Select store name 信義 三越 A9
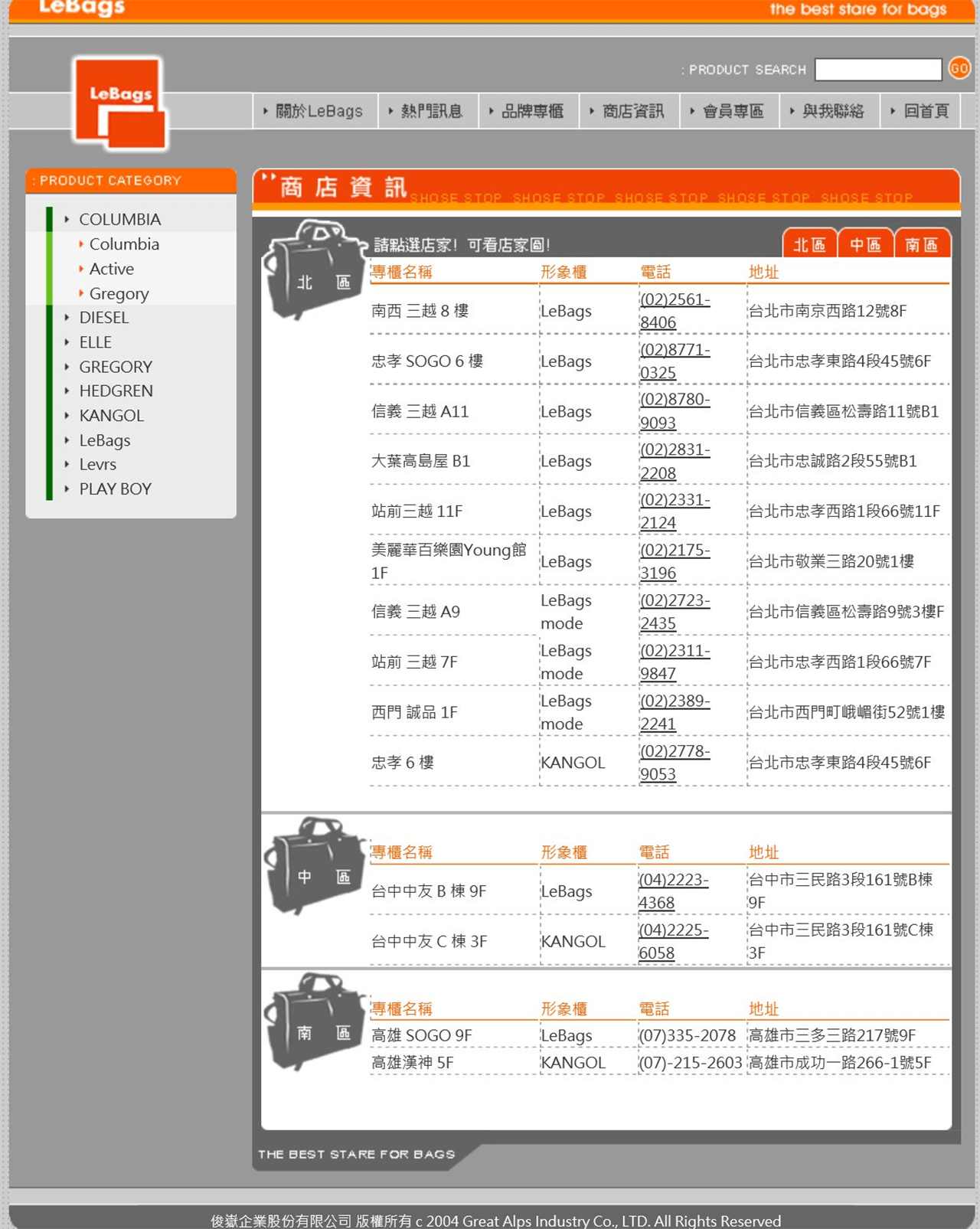The height and width of the screenshot is (1229, 980). tap(416, 612)
